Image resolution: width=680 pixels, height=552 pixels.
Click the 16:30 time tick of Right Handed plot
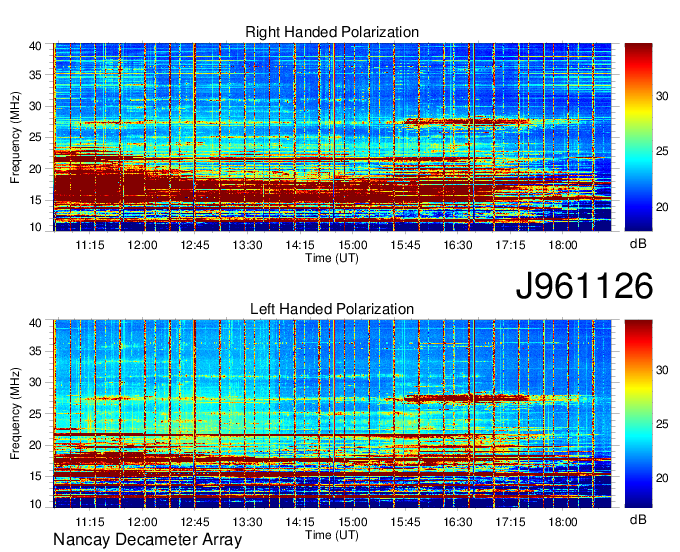pyautogui.click(x=458, y=245)
